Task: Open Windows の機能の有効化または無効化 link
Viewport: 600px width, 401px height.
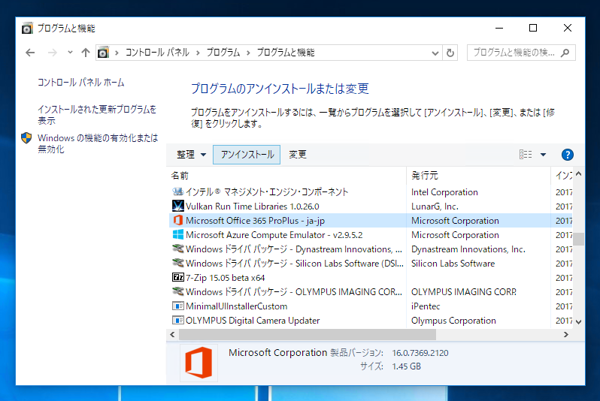Action: pos(98,143)
